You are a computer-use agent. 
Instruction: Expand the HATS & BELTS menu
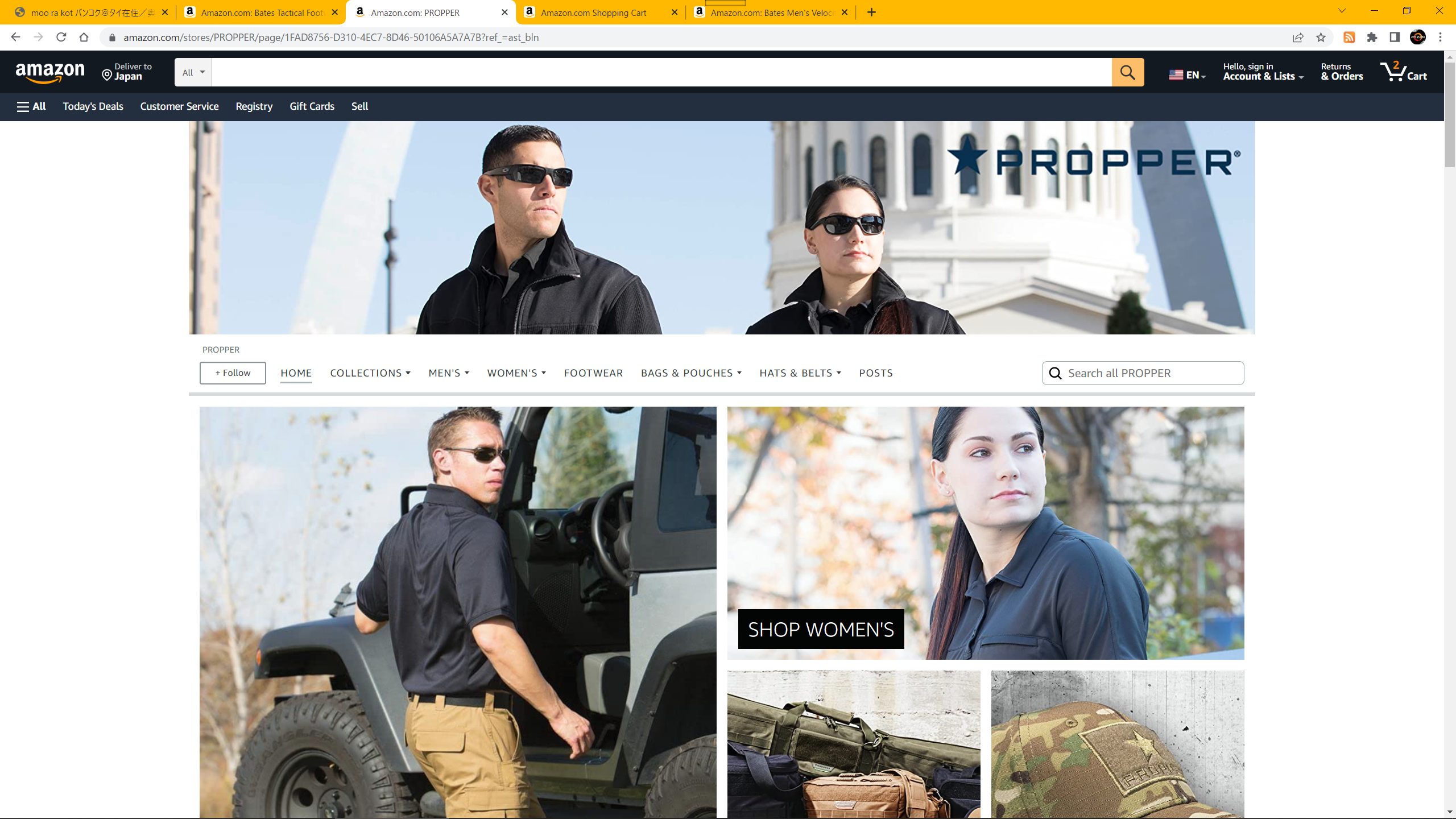point(800,373)
